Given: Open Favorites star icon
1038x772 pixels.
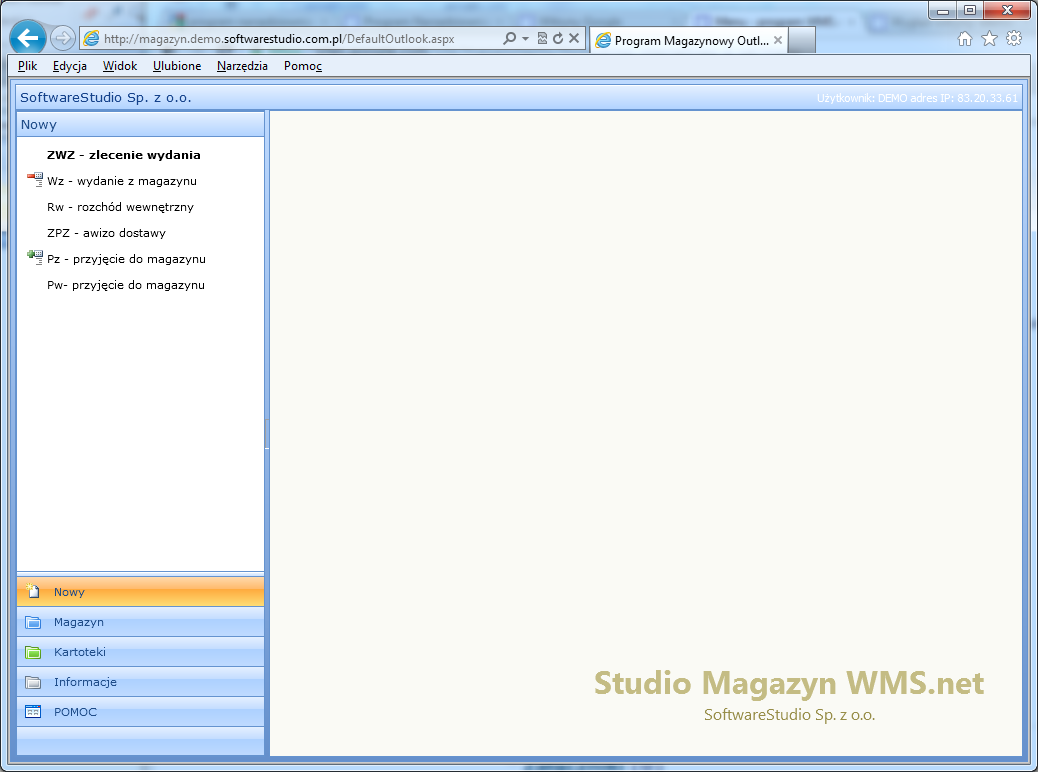Looking at the screenshot, I should coord(989,39).
